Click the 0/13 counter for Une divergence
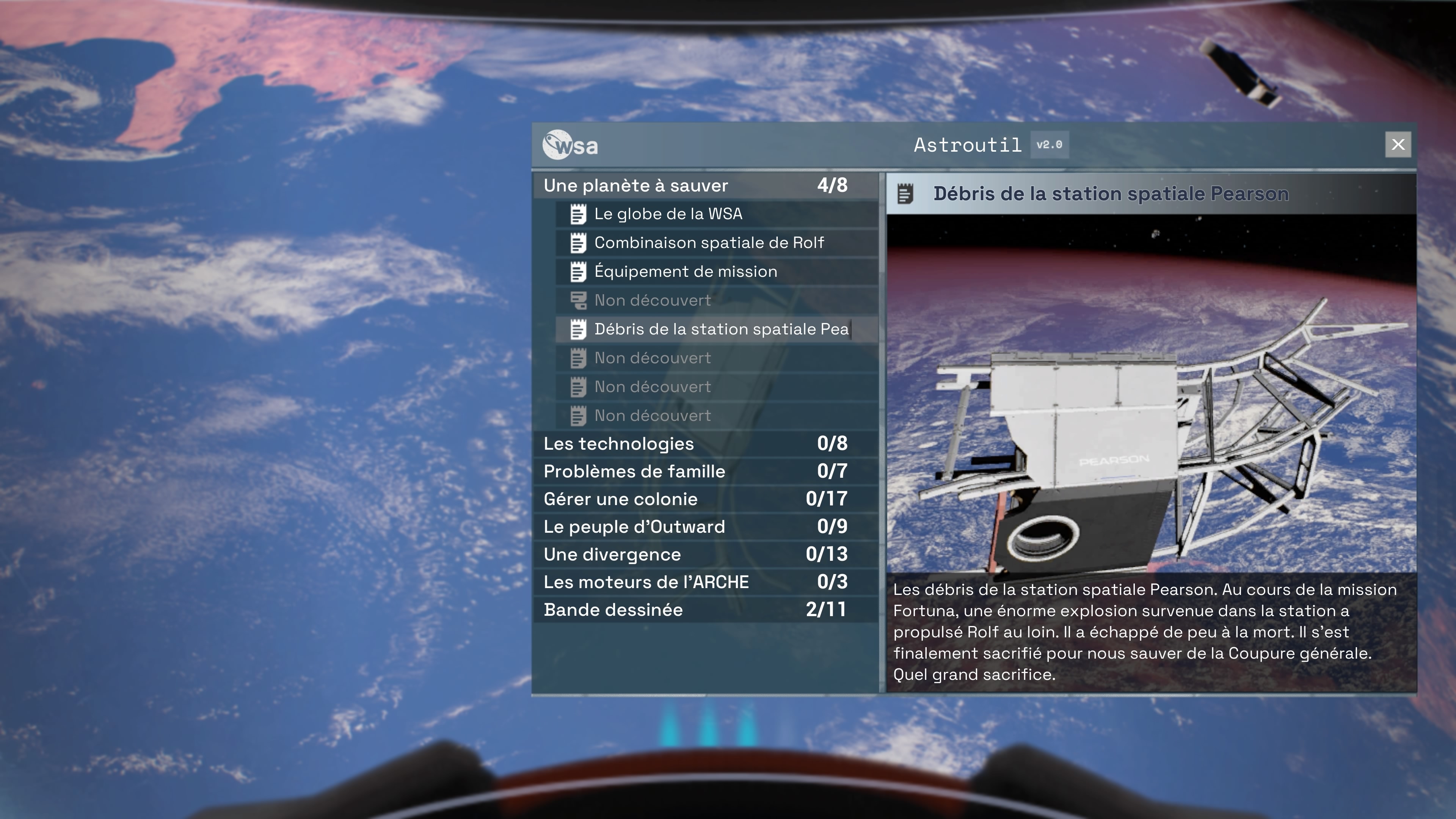 click(826, 554)
